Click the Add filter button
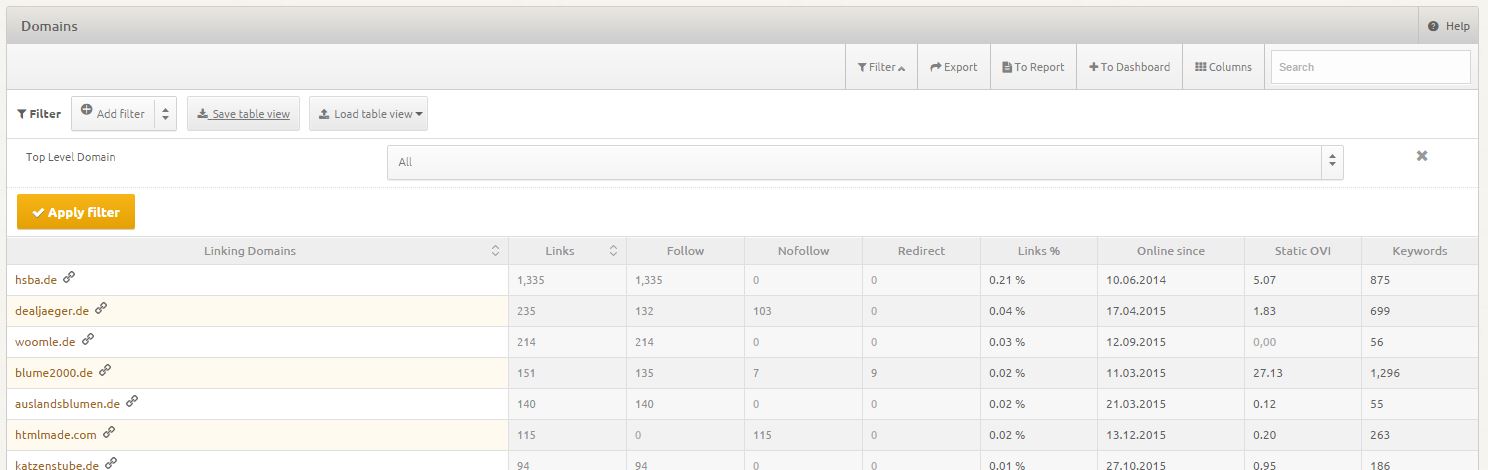The image size is (1488, 470). pyautogui.click(x=113, y=114)
